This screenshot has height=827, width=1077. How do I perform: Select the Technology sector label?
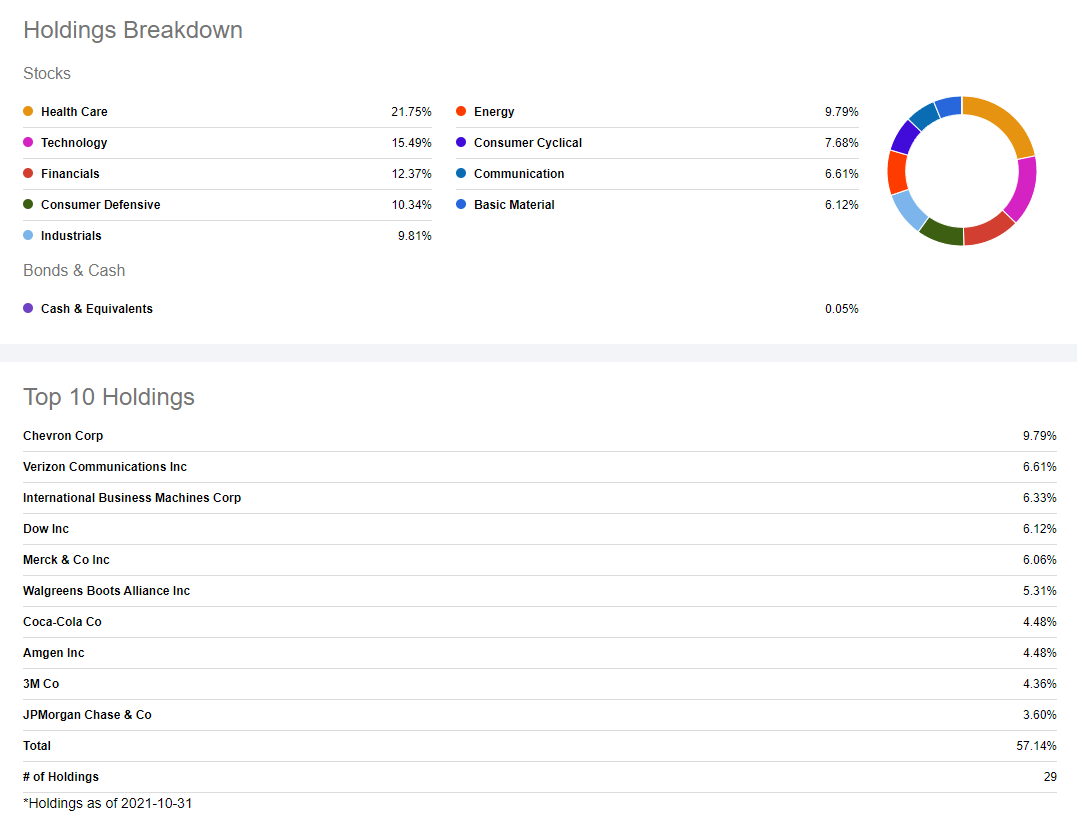point(74,143)
